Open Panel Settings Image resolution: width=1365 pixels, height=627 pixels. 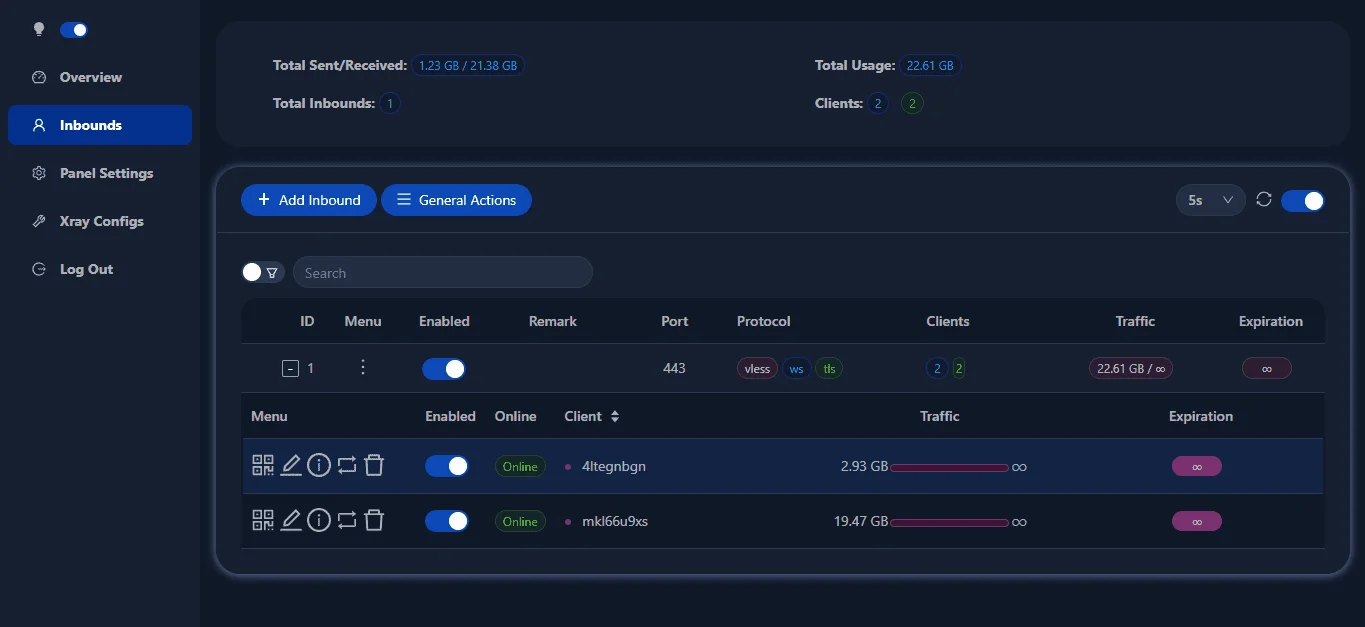[x=100, y=173]
